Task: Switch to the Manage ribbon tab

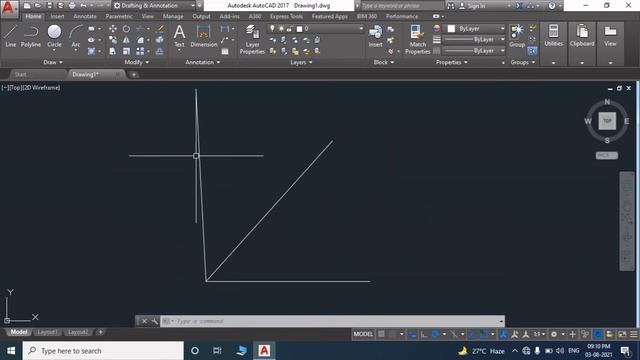Action: click(173, 16)
